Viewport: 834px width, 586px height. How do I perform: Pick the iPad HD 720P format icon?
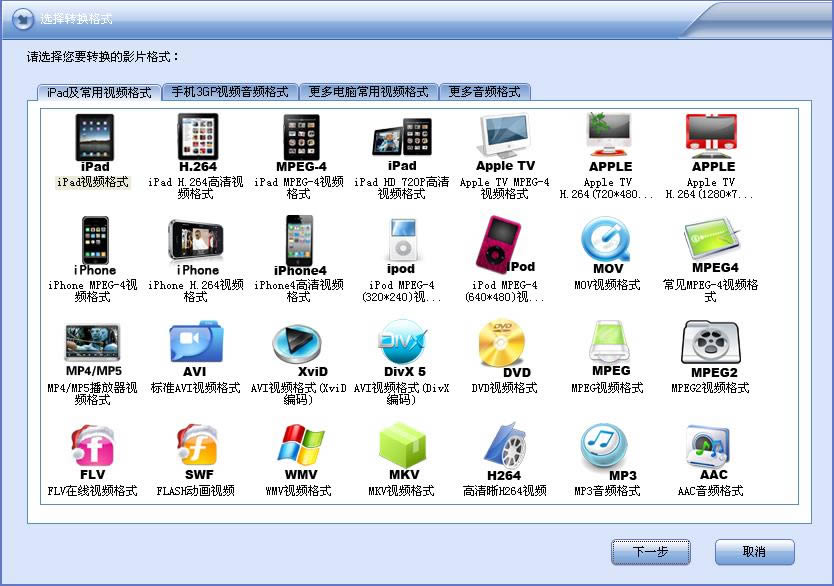pyautogui.click(x=402, y=143)
